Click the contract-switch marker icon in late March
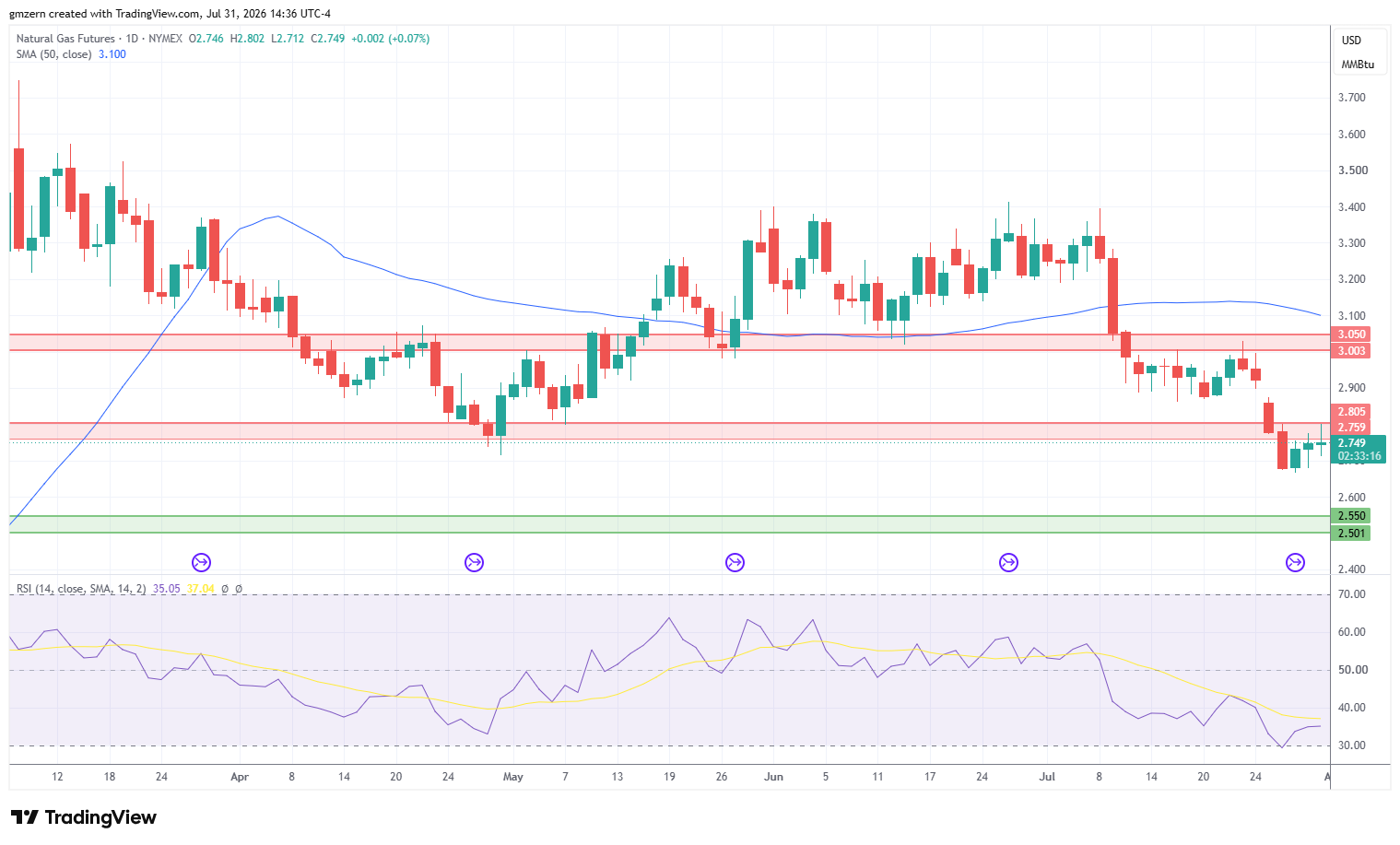 (x=201, y=562)
